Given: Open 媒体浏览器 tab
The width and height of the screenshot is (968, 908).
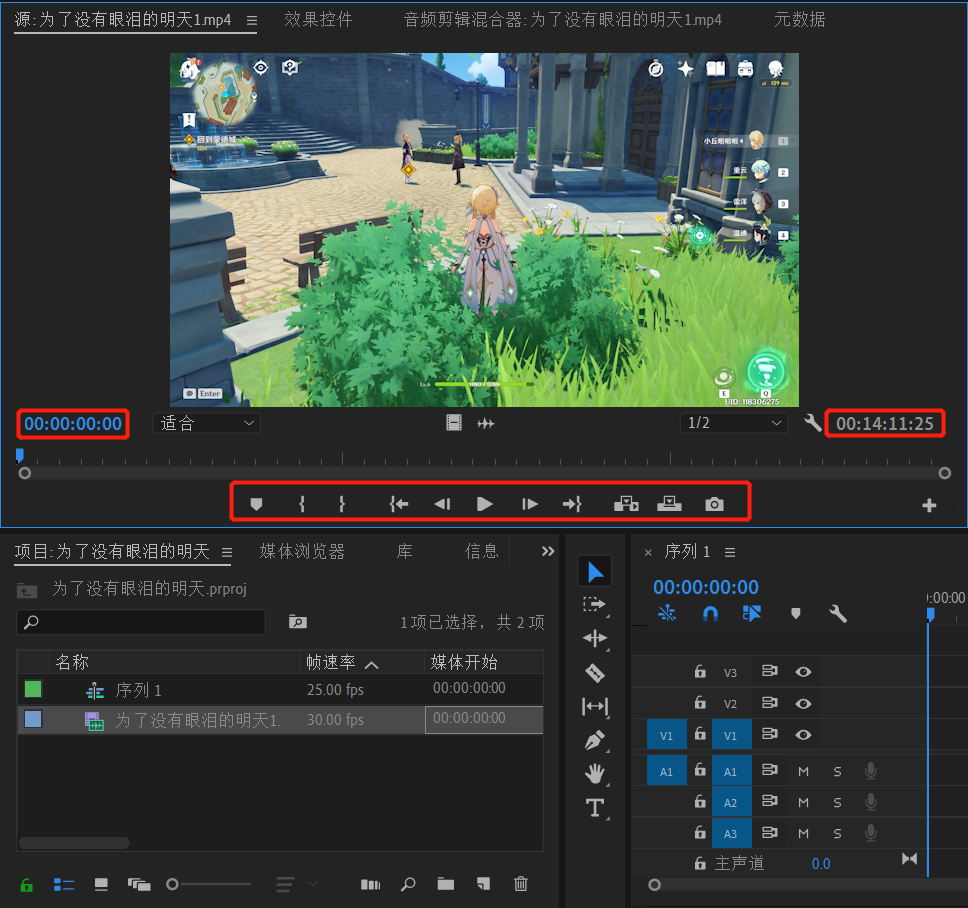Looking at the screenshot, I should 302,551.
